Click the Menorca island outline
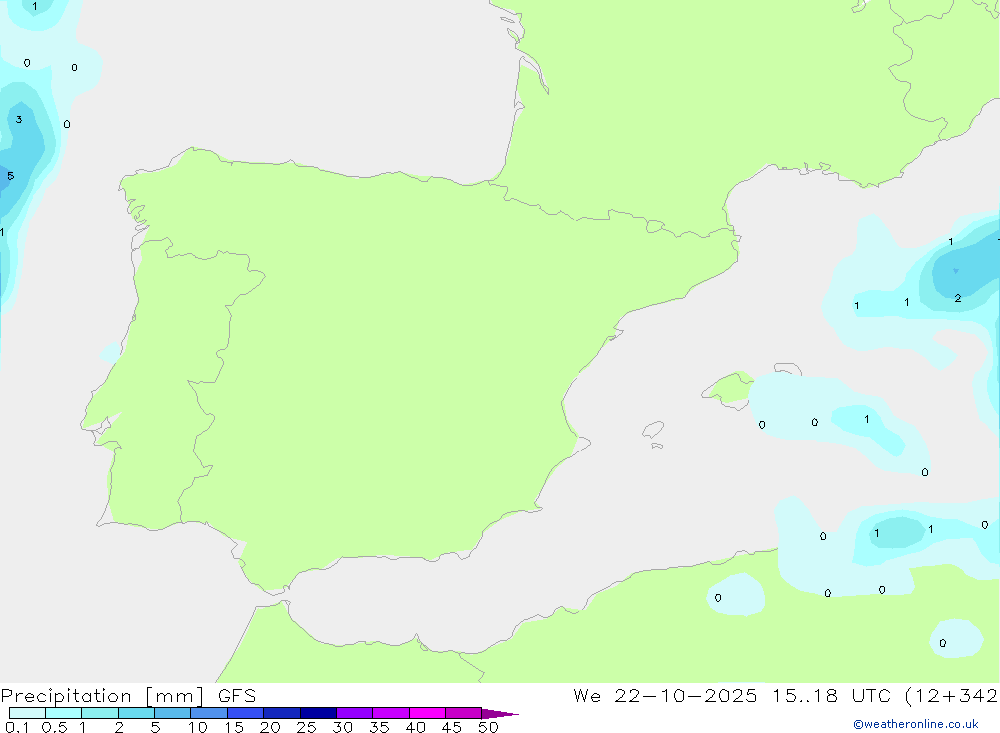The image size is (1000, 733). pos(788,369)
